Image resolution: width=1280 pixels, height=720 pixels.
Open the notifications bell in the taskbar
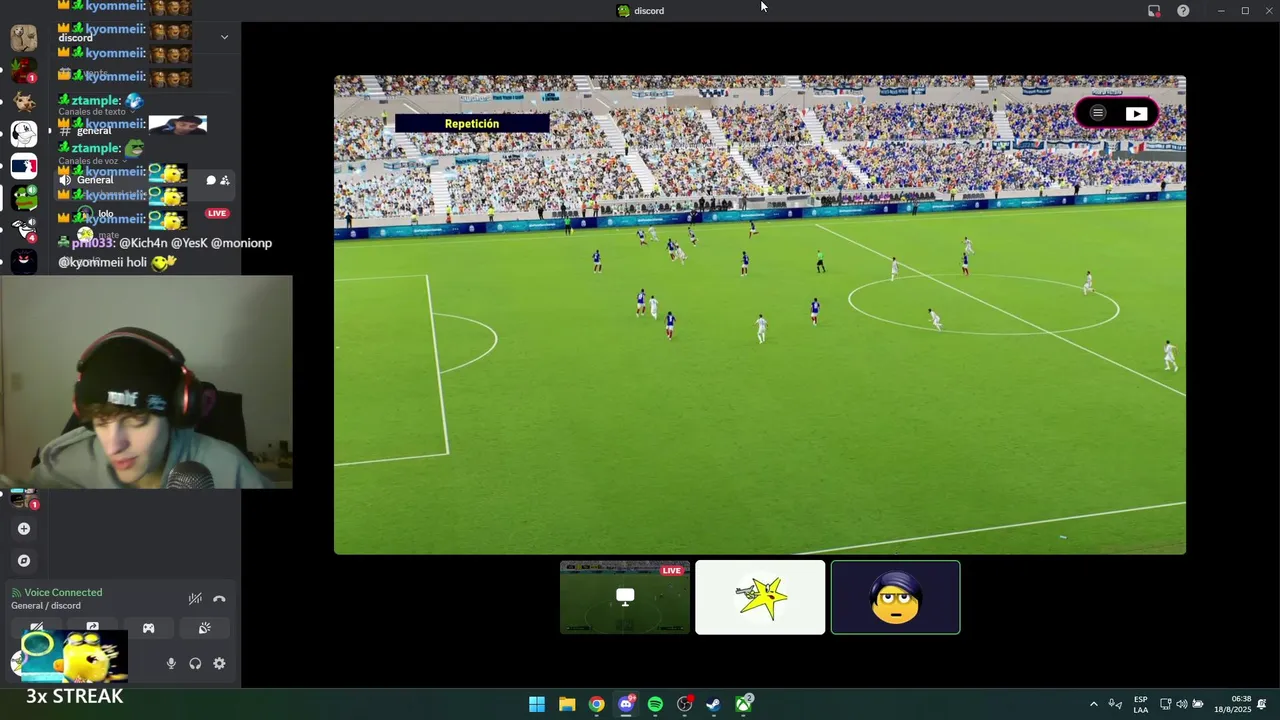coord(1262,704)
